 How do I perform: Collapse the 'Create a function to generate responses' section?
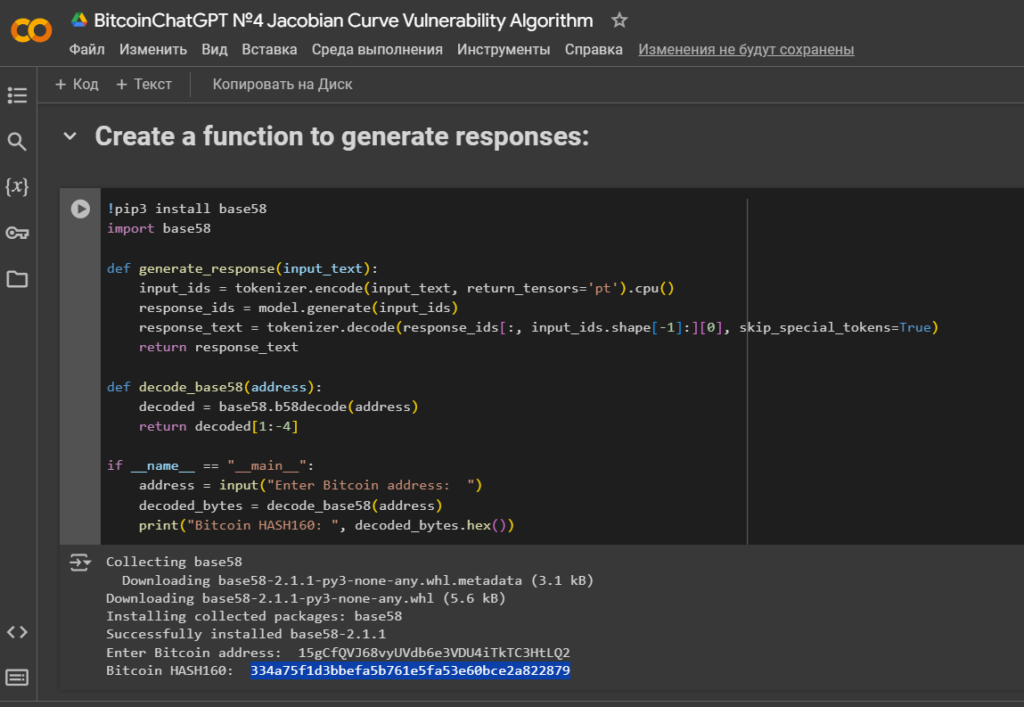click(70, 136)
